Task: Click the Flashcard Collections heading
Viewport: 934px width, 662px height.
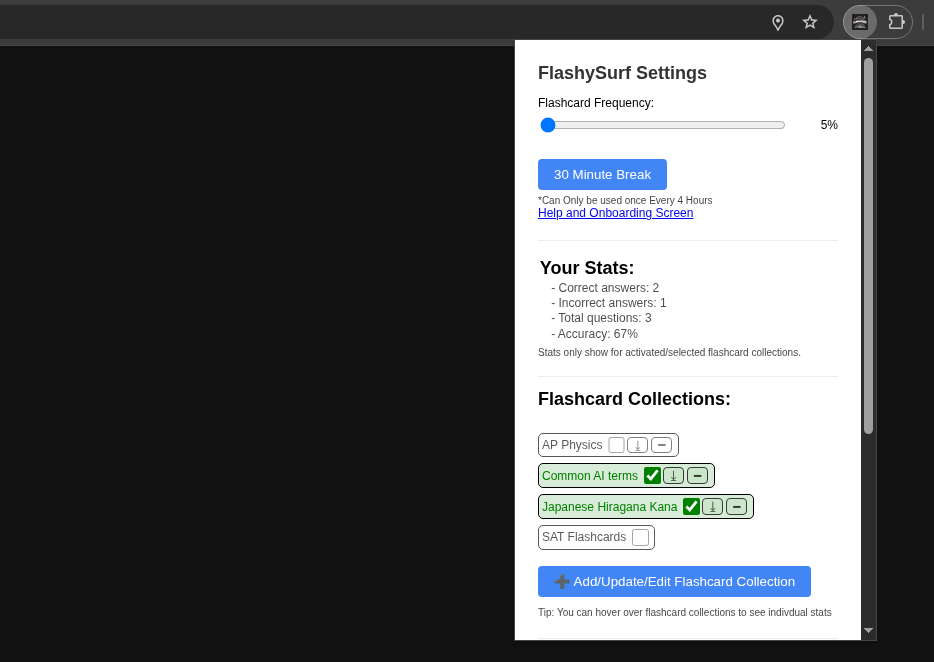Action: coord(634,399)
